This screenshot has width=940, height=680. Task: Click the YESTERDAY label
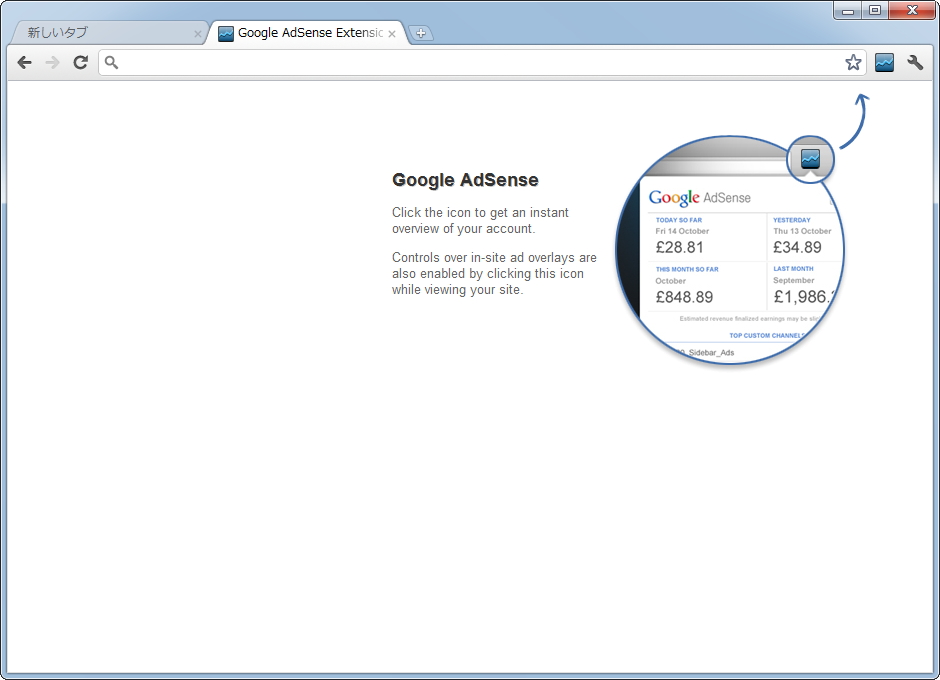[x=791, y=220]
